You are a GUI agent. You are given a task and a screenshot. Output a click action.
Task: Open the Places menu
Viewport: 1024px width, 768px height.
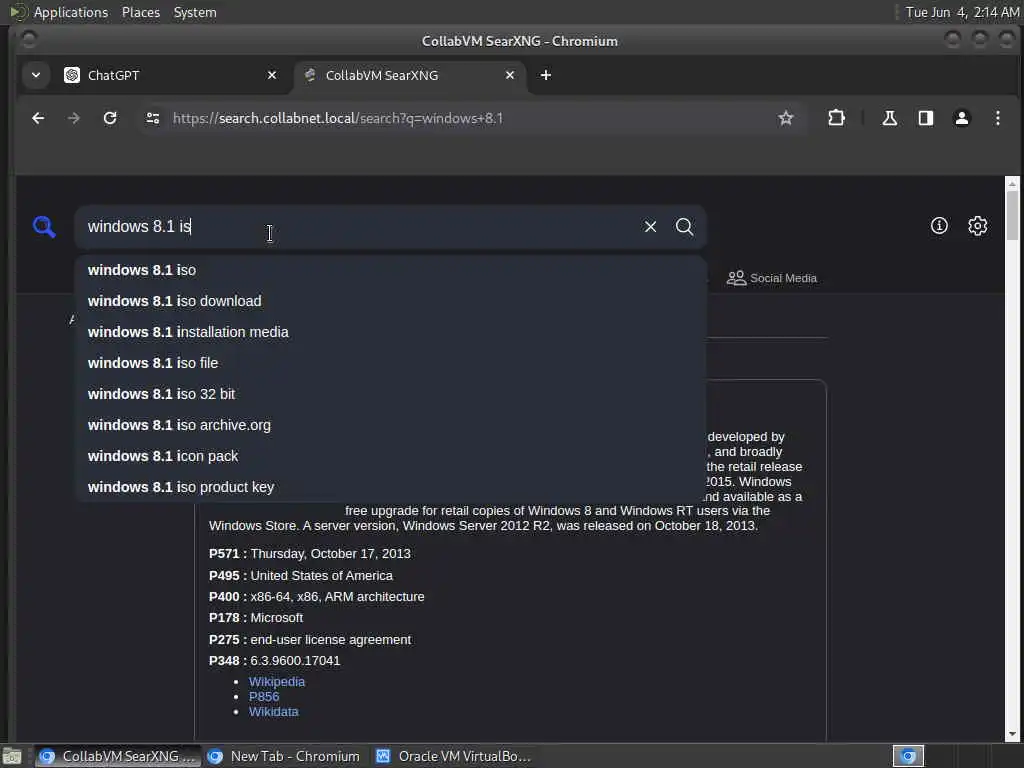tap(141, 12)
